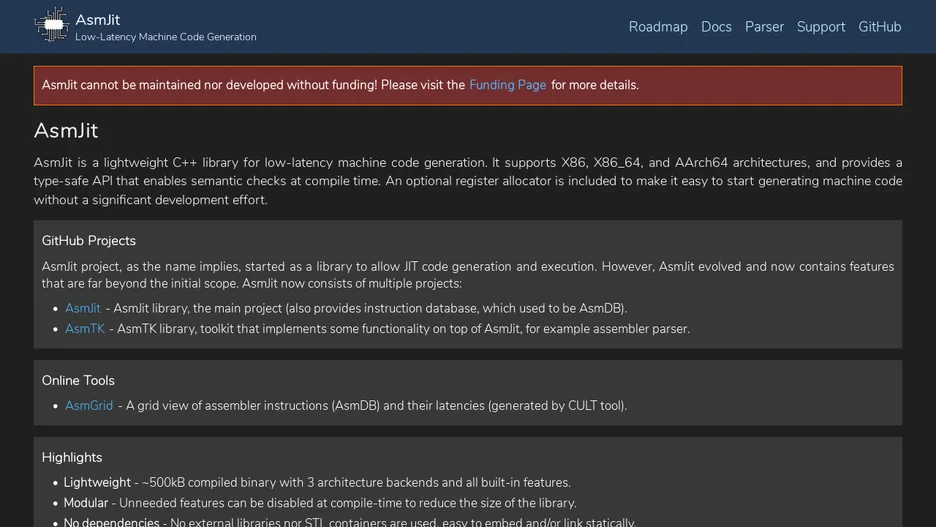Open the AsmTK project link
Screen dimensions: 936x527
pos(85,329)
